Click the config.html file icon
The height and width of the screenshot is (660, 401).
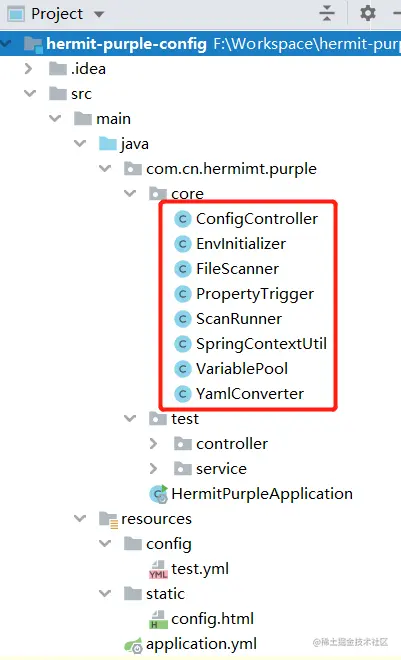pos(158,620)
